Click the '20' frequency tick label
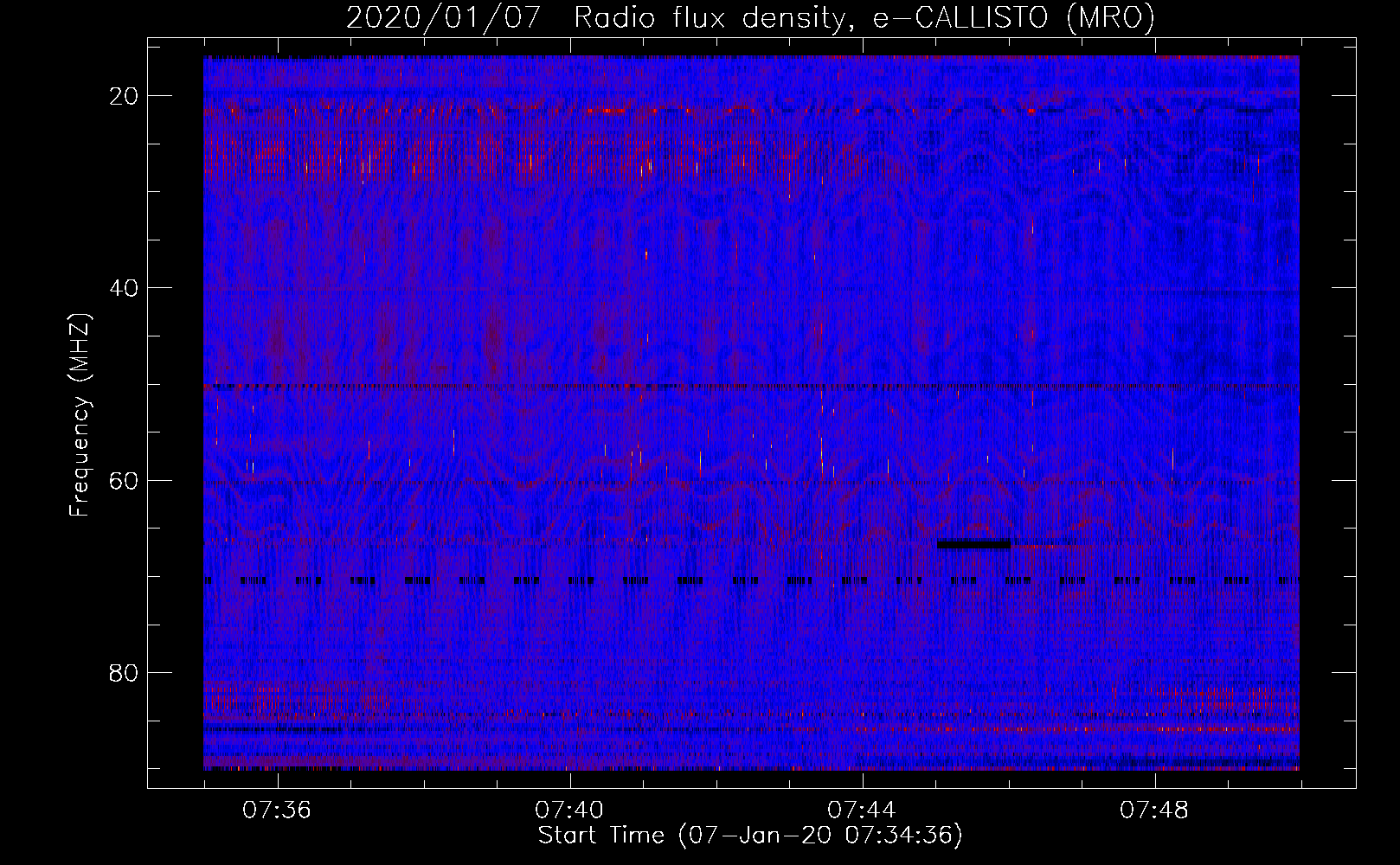This screenshot has height=865, width=1400. [124, 96]
